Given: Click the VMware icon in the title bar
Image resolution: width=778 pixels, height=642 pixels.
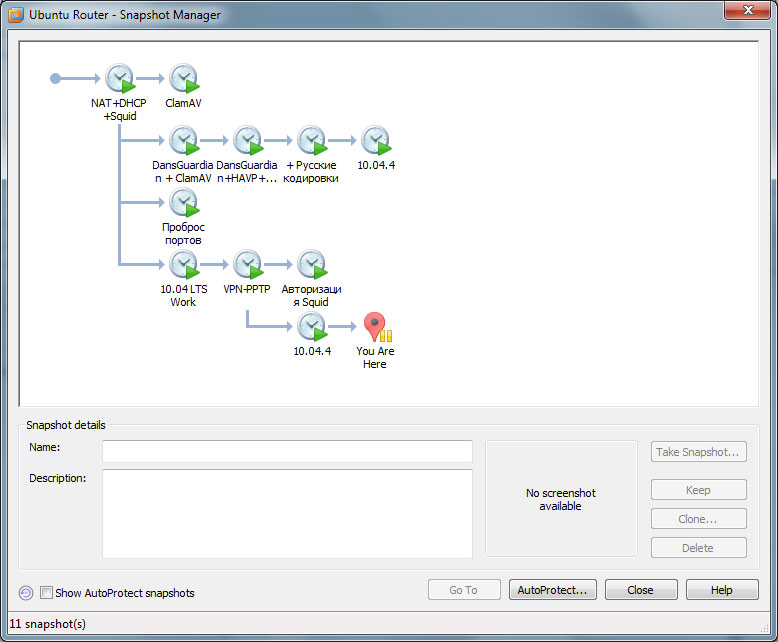Looking at the screenshot, I should click(16, 15).
